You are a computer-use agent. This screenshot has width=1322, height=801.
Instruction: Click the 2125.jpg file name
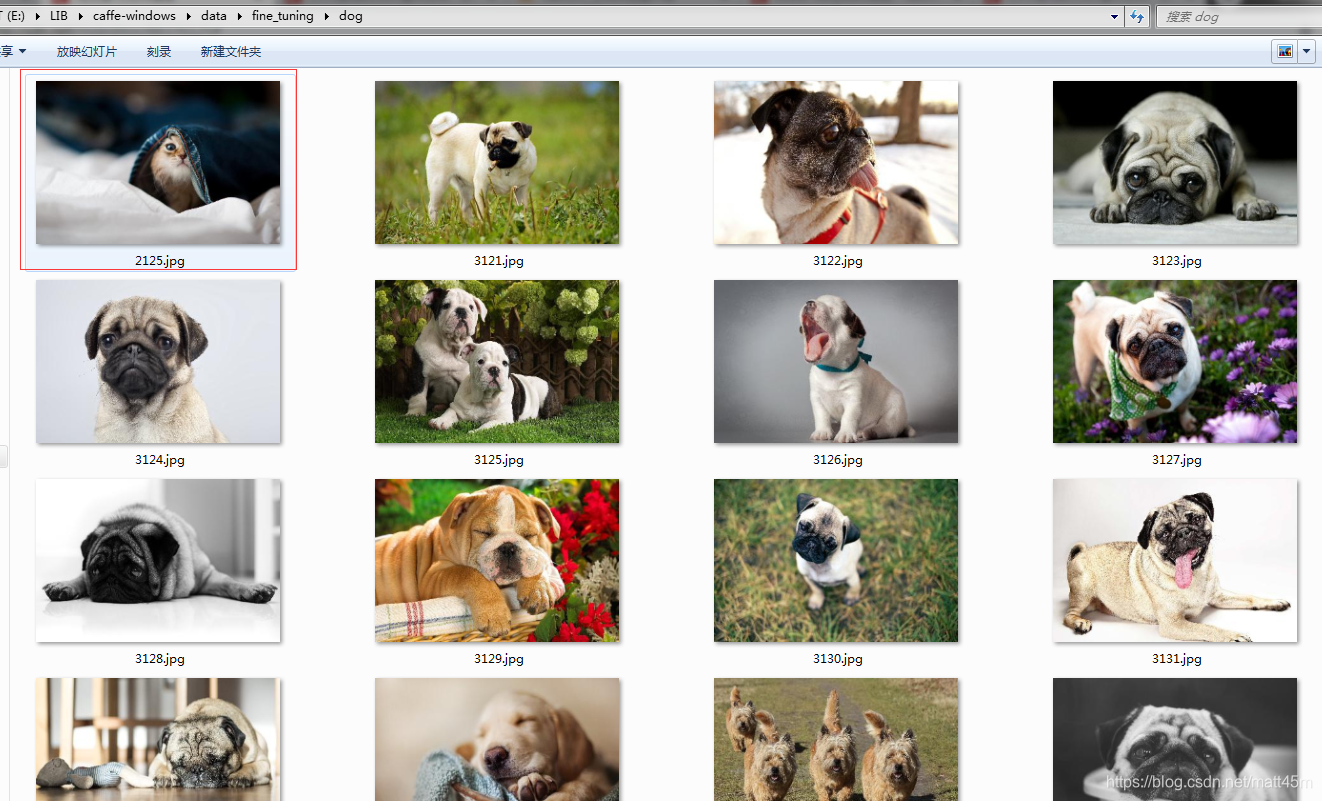pyautogui.click(x=160, y=261)
